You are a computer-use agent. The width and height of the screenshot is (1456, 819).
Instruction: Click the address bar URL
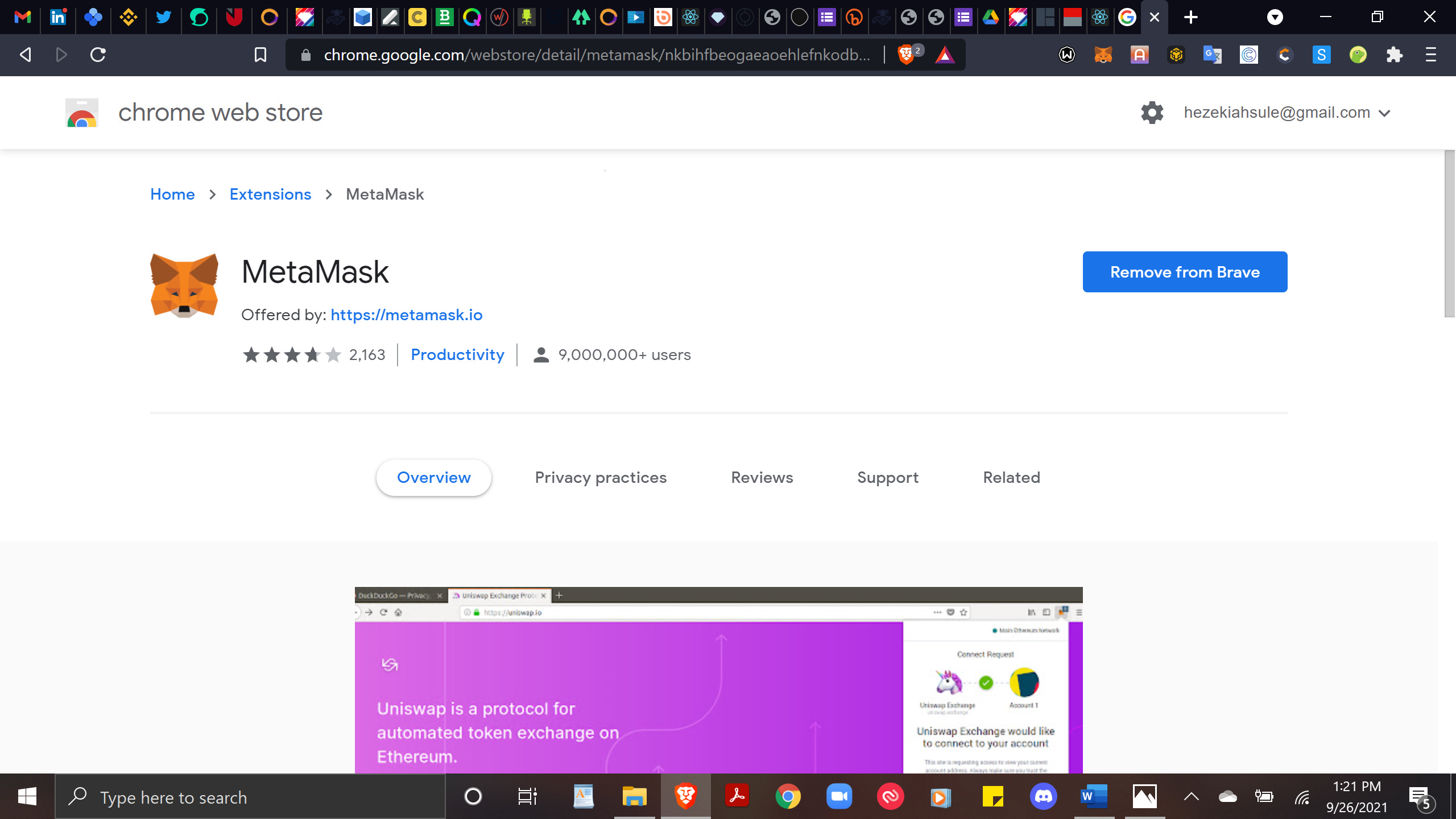[596, 55]
